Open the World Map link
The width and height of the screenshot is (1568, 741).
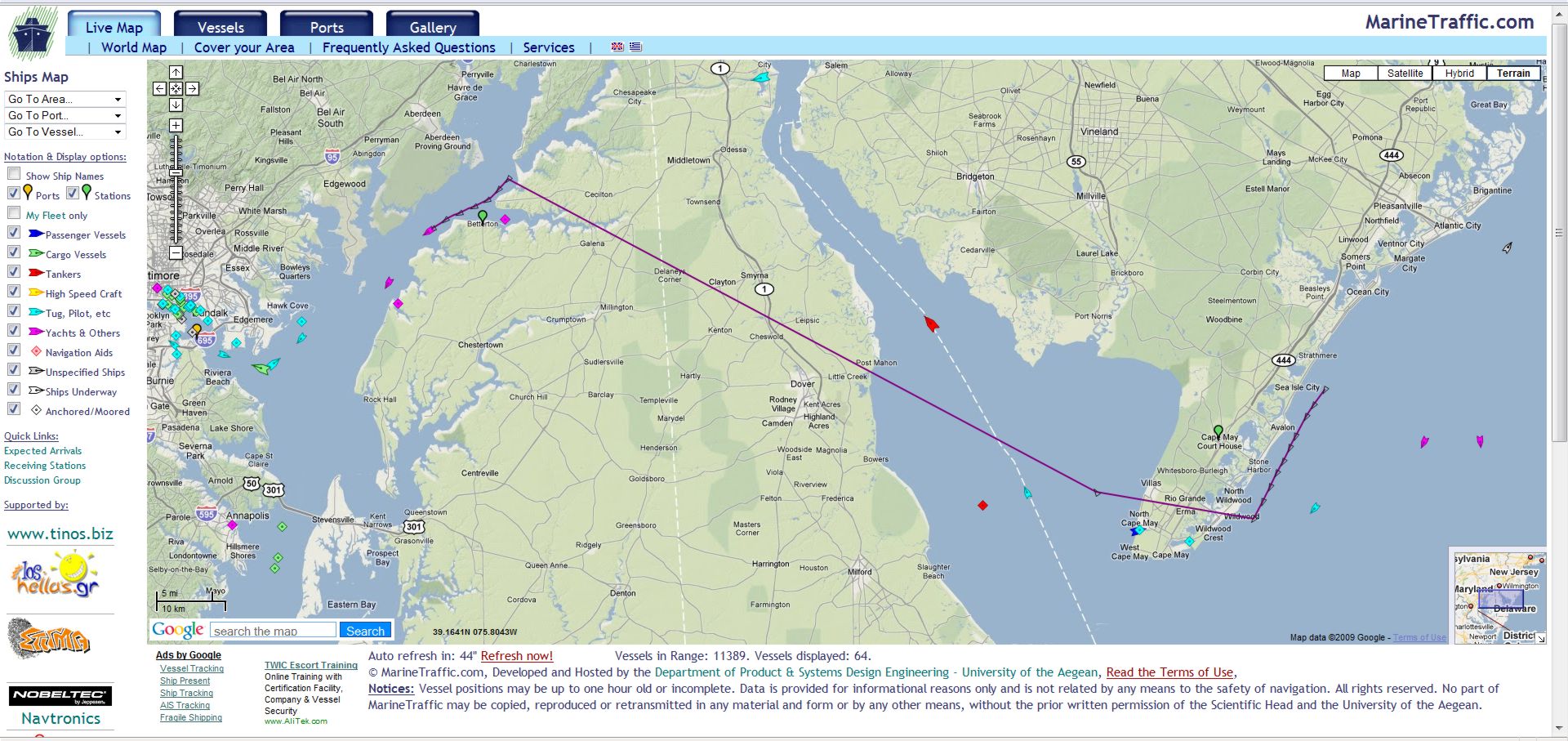[134, 47]
